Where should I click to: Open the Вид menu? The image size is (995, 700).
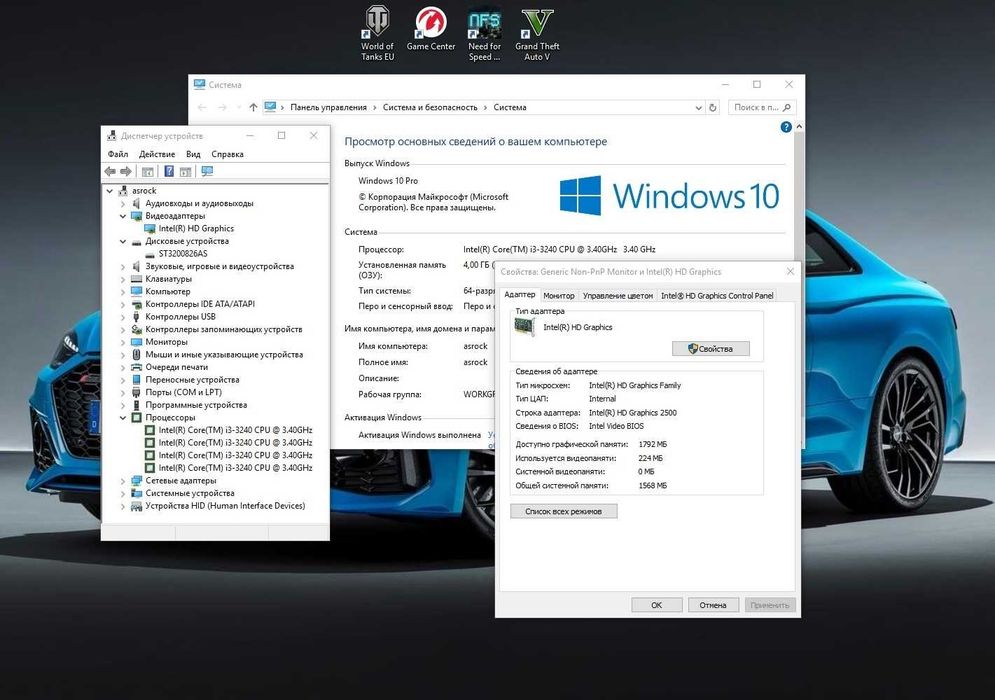click(193, 154)
